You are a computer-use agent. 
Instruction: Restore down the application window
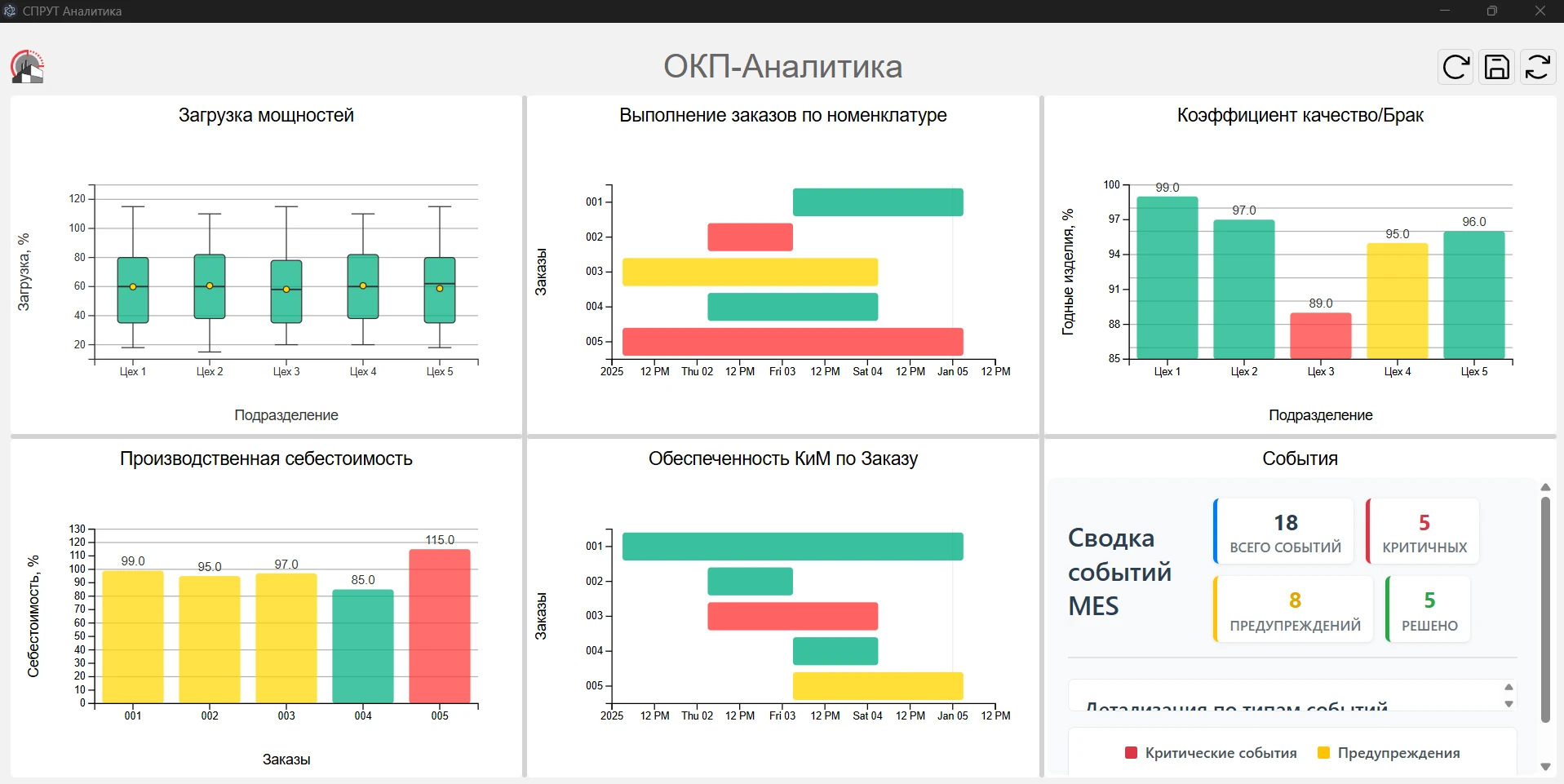click(1491, 11)
